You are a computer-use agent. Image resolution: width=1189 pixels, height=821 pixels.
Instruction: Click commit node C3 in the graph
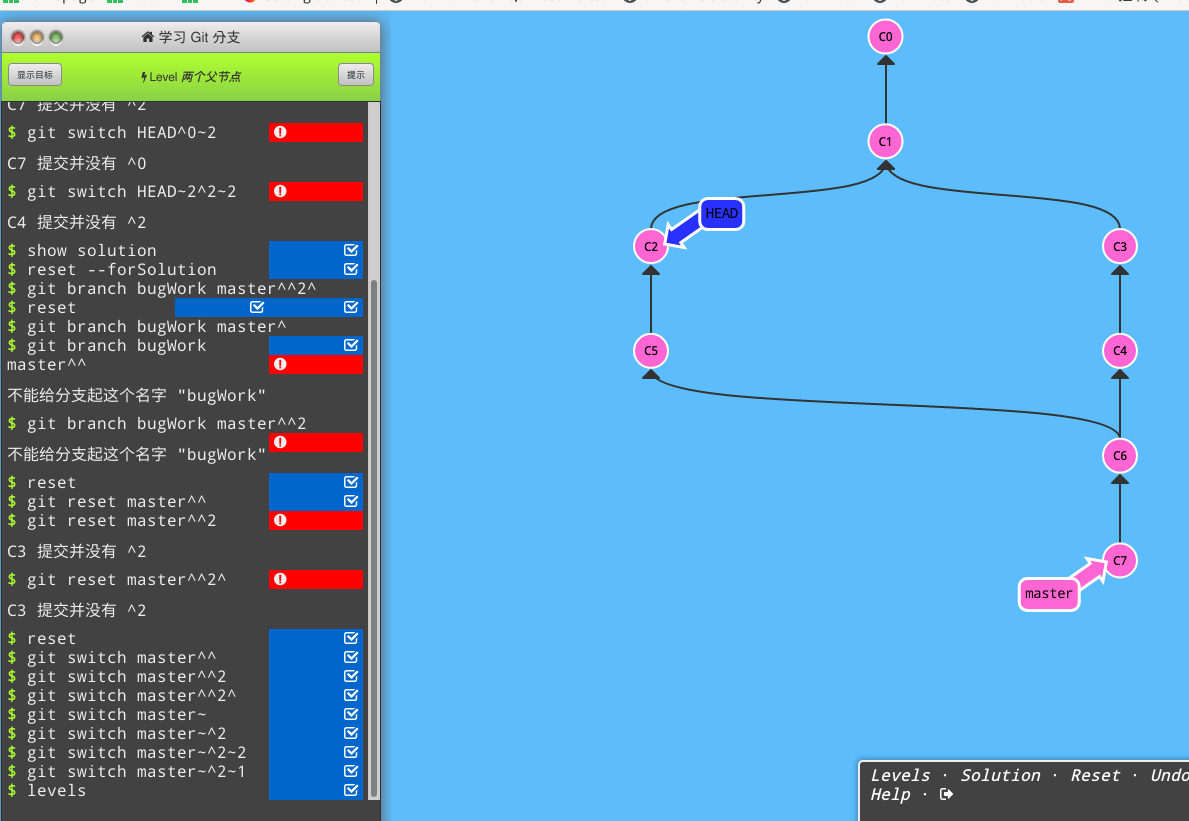(x=1120, y=246)
